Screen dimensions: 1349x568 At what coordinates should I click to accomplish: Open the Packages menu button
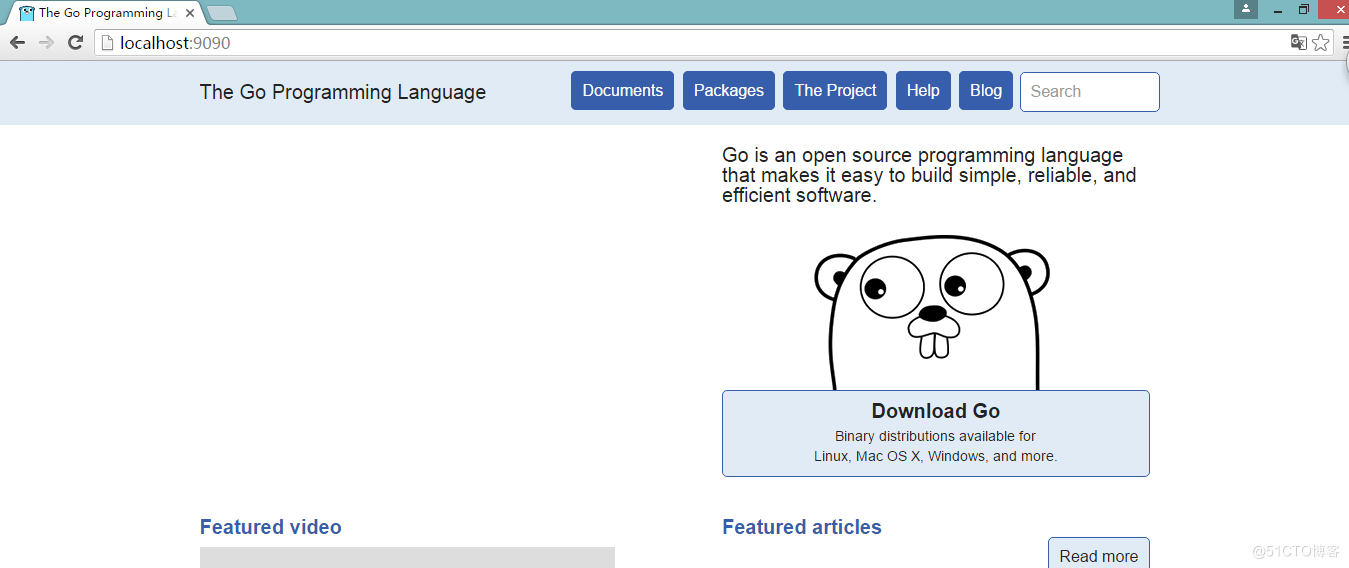(x=728, y=91)
